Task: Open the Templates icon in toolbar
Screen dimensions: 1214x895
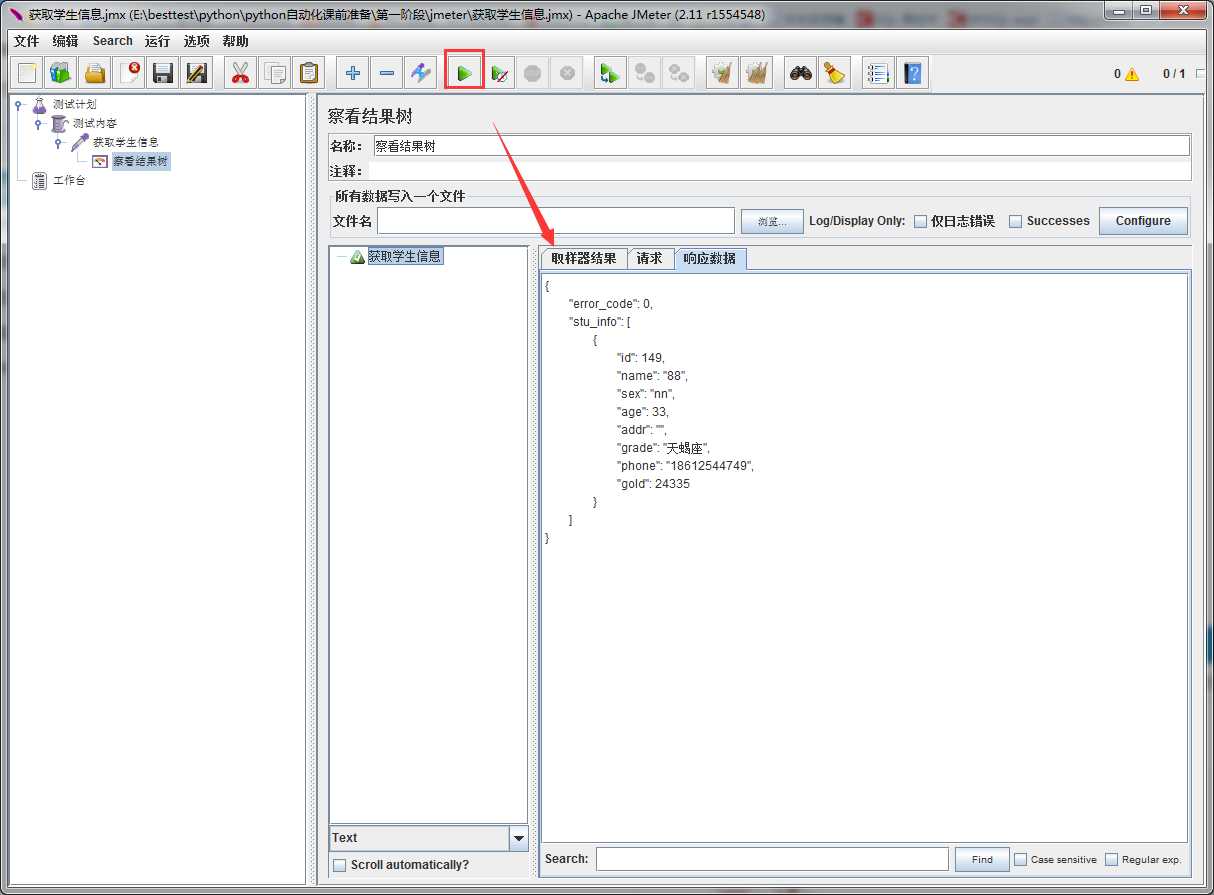Action: [x=61, y=73]
